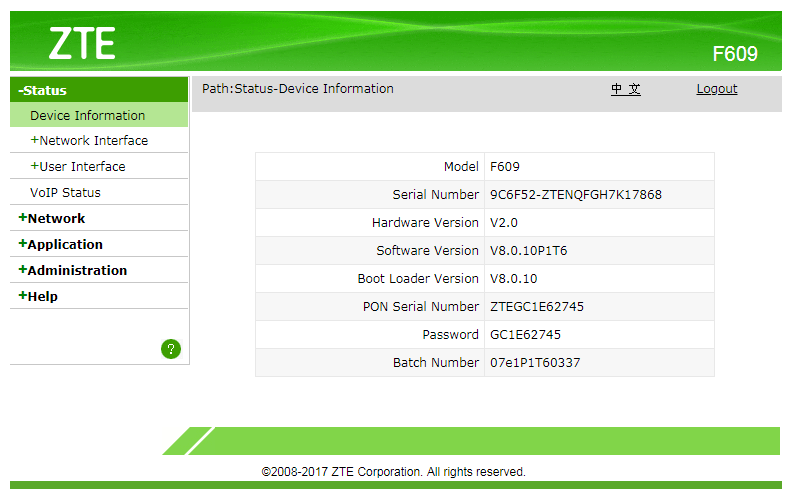Click the PON Serial Number label
Viewport: 790px width, 504px height.
[421, 306]
